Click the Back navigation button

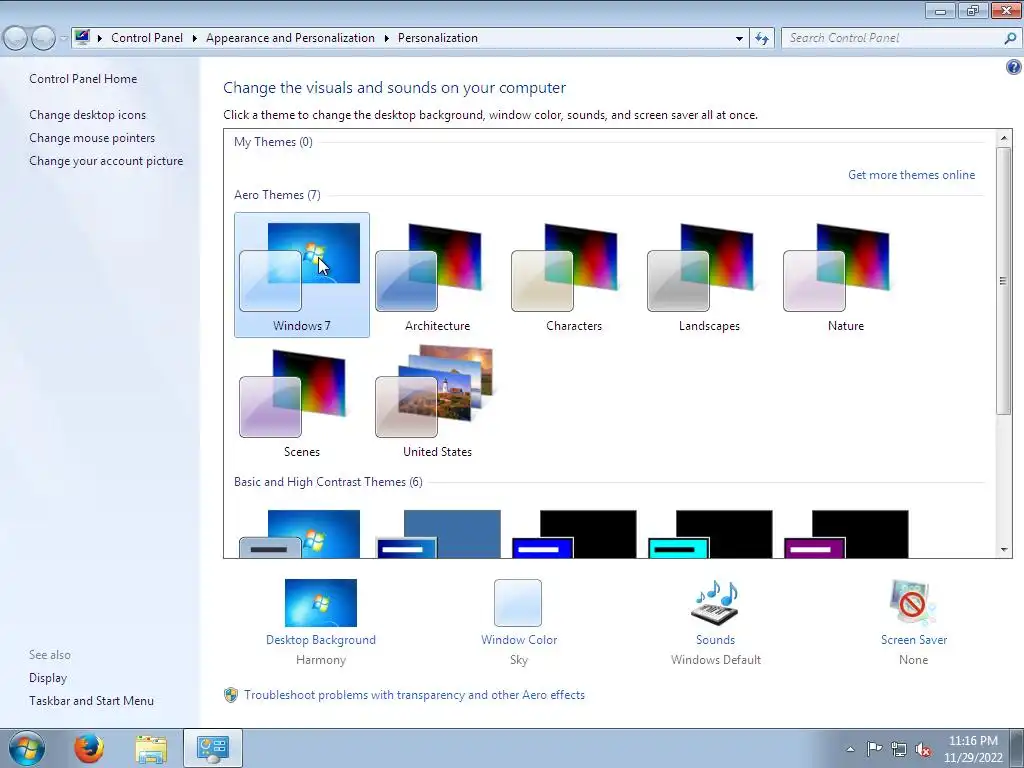pos(16,38)
